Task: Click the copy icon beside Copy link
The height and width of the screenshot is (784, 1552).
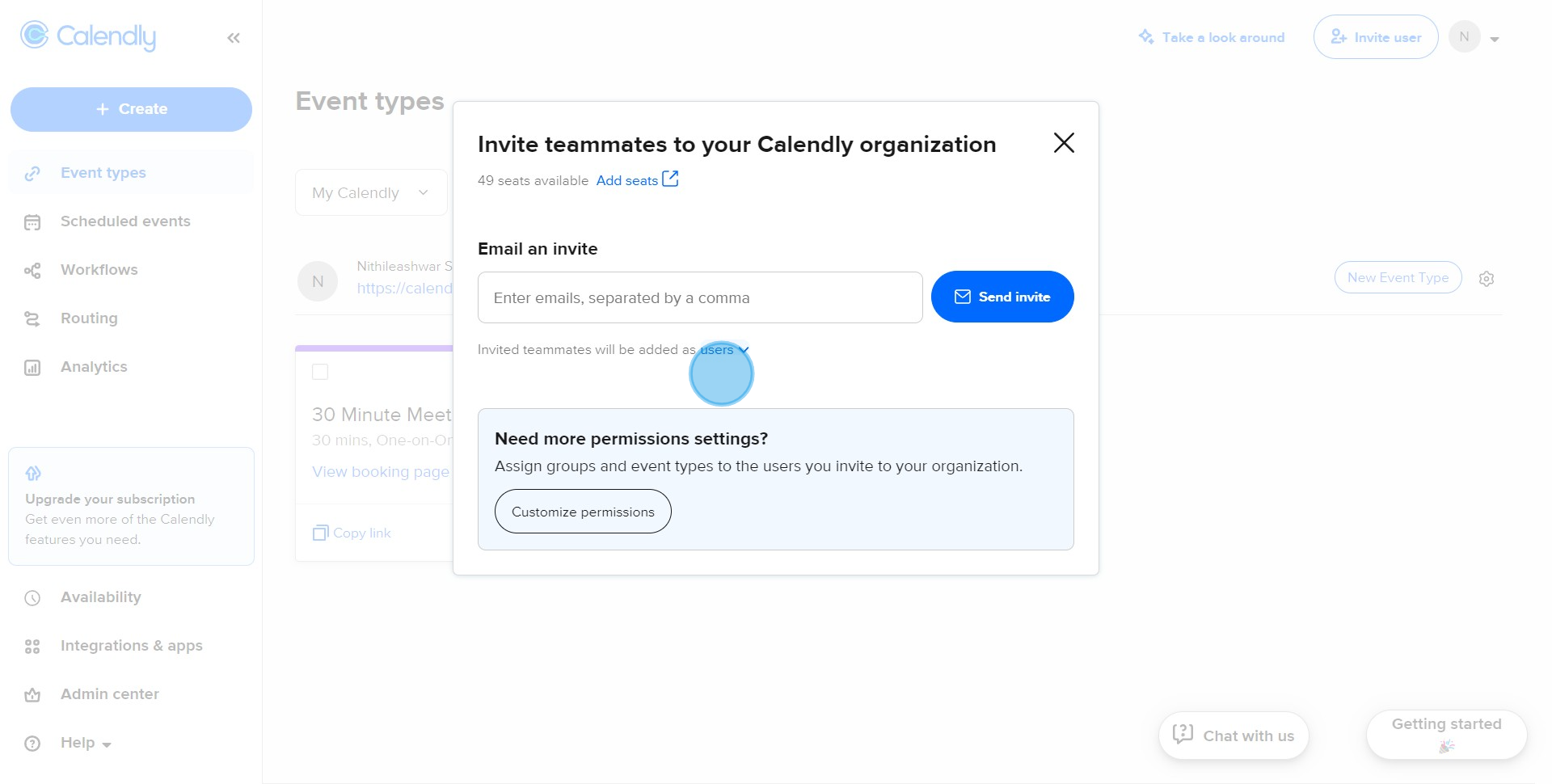Action: tap(320, 533)
